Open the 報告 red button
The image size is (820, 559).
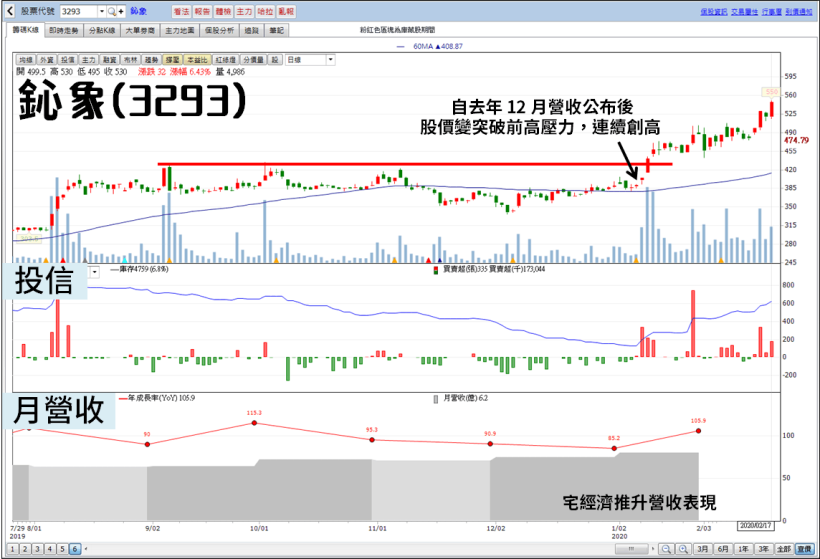click(x=202, y=12)
